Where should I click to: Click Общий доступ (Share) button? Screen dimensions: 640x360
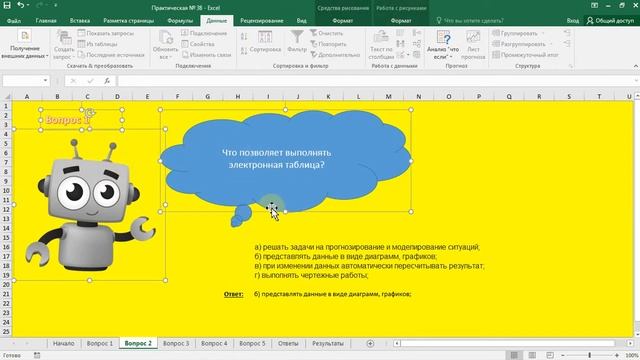click(611, 20)
